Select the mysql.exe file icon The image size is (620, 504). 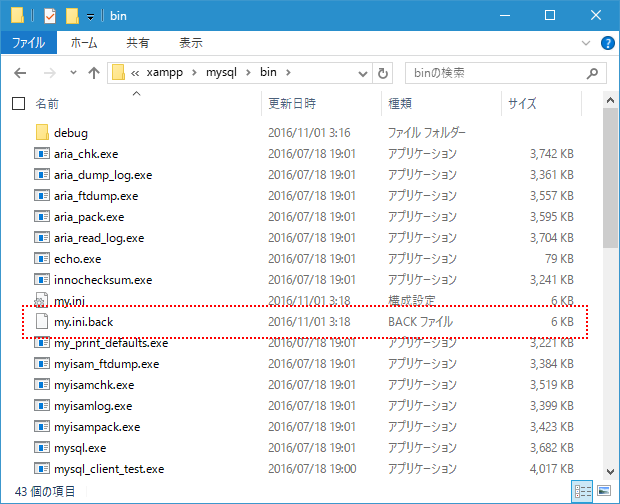(x=42, y=447)
